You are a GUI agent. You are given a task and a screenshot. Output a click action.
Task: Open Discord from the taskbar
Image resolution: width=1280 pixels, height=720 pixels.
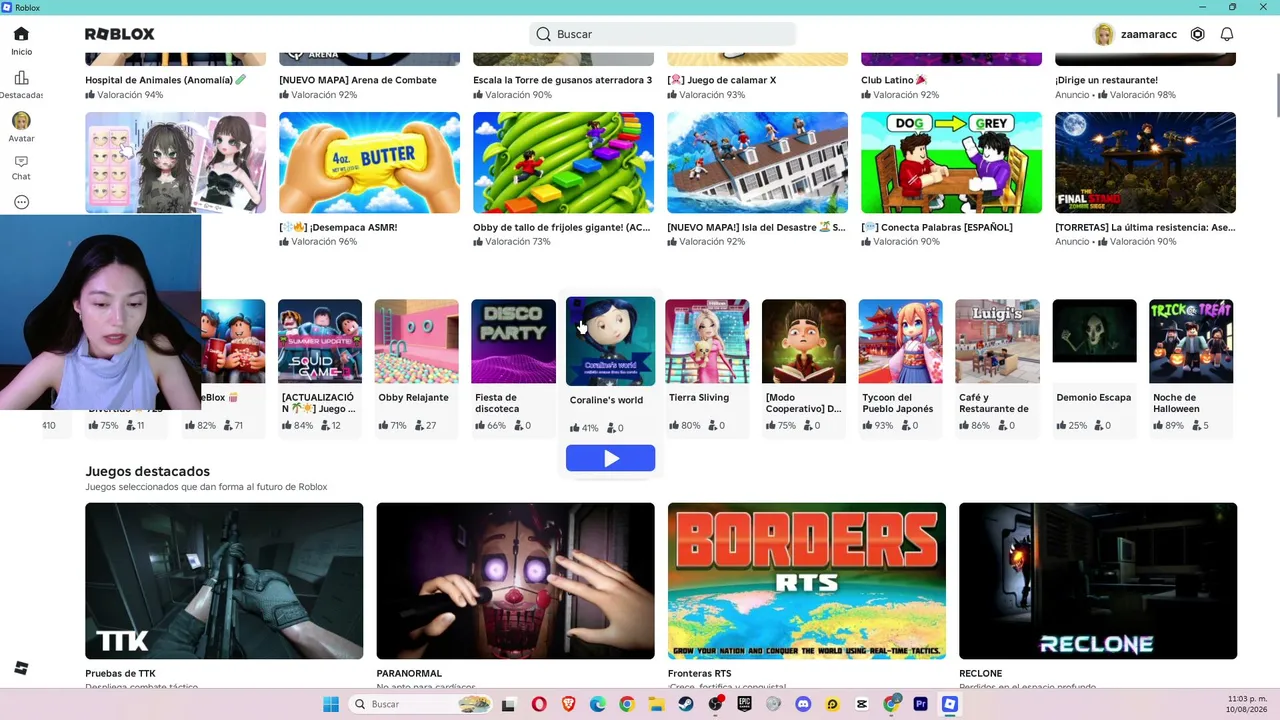point(803,704)
